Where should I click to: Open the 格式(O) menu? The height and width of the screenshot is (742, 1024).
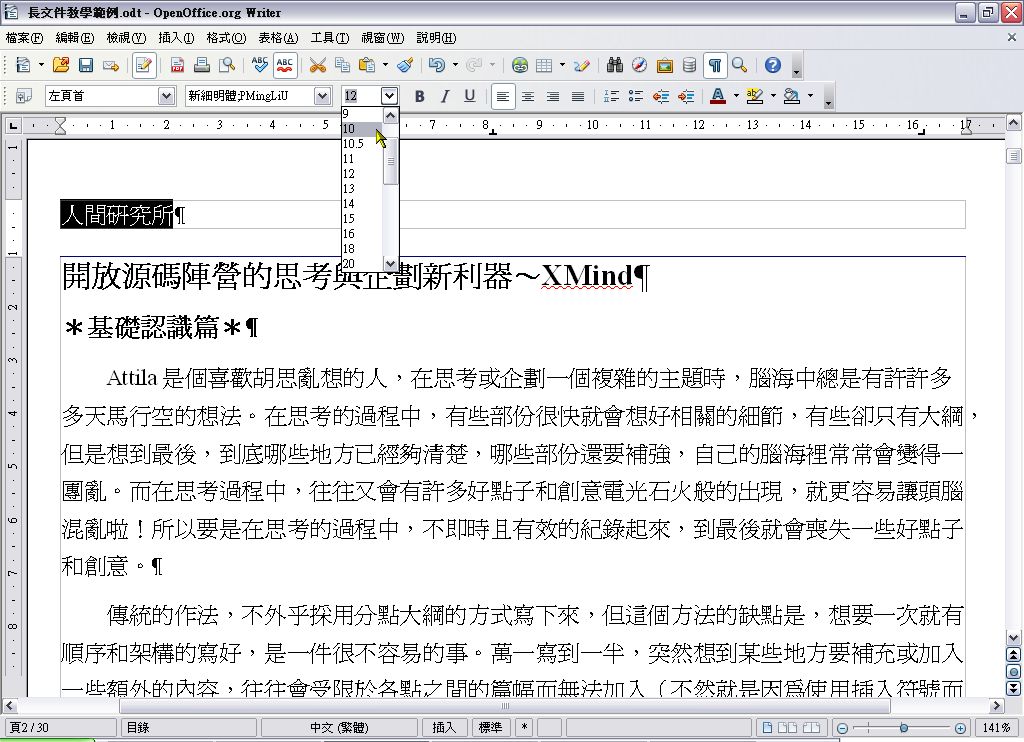pos(226,38)
